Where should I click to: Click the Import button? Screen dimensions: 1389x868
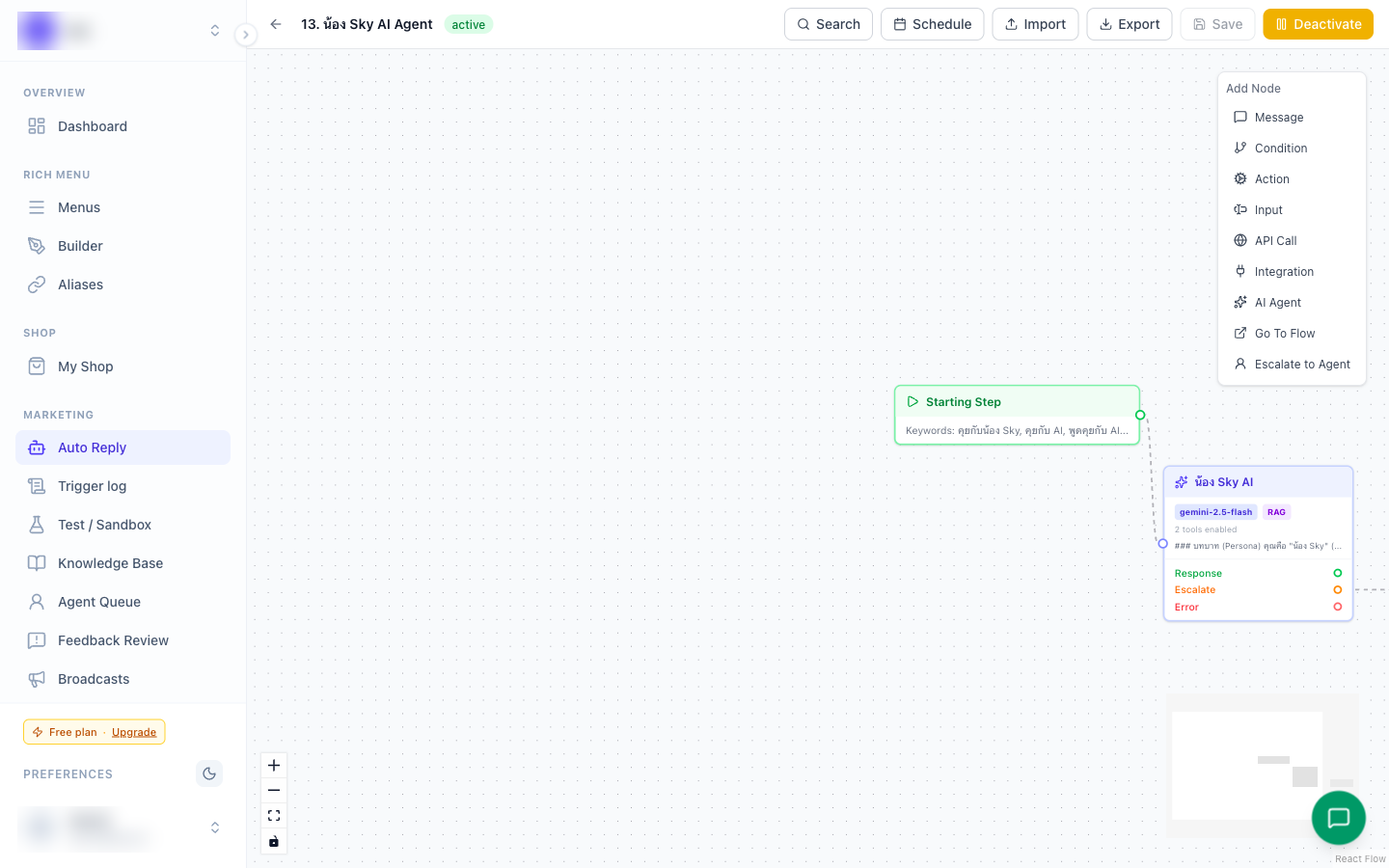tap(1035, 24)
